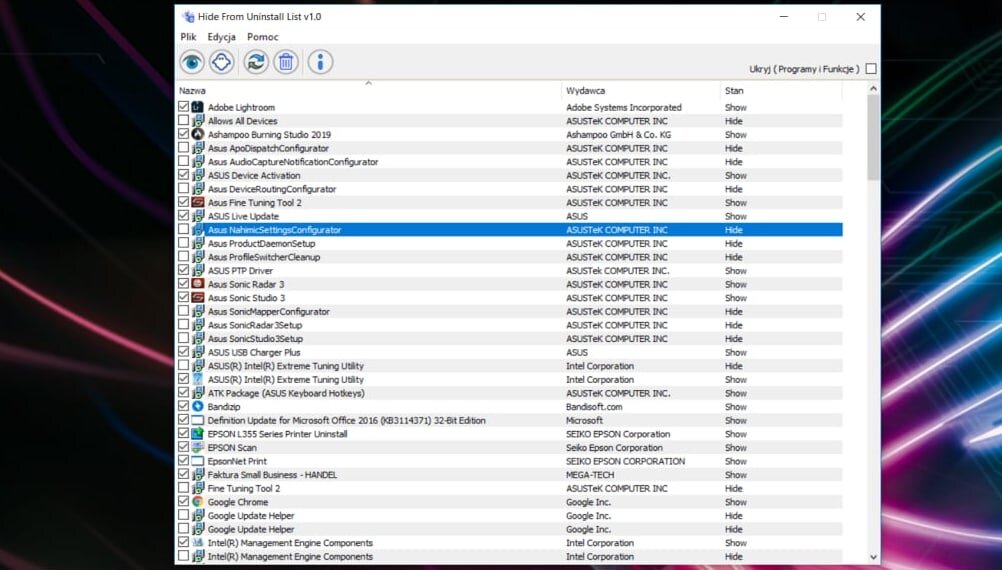Click the Show state of Google Chrome
1002x570 pixels.
click(x=736, y=502)
